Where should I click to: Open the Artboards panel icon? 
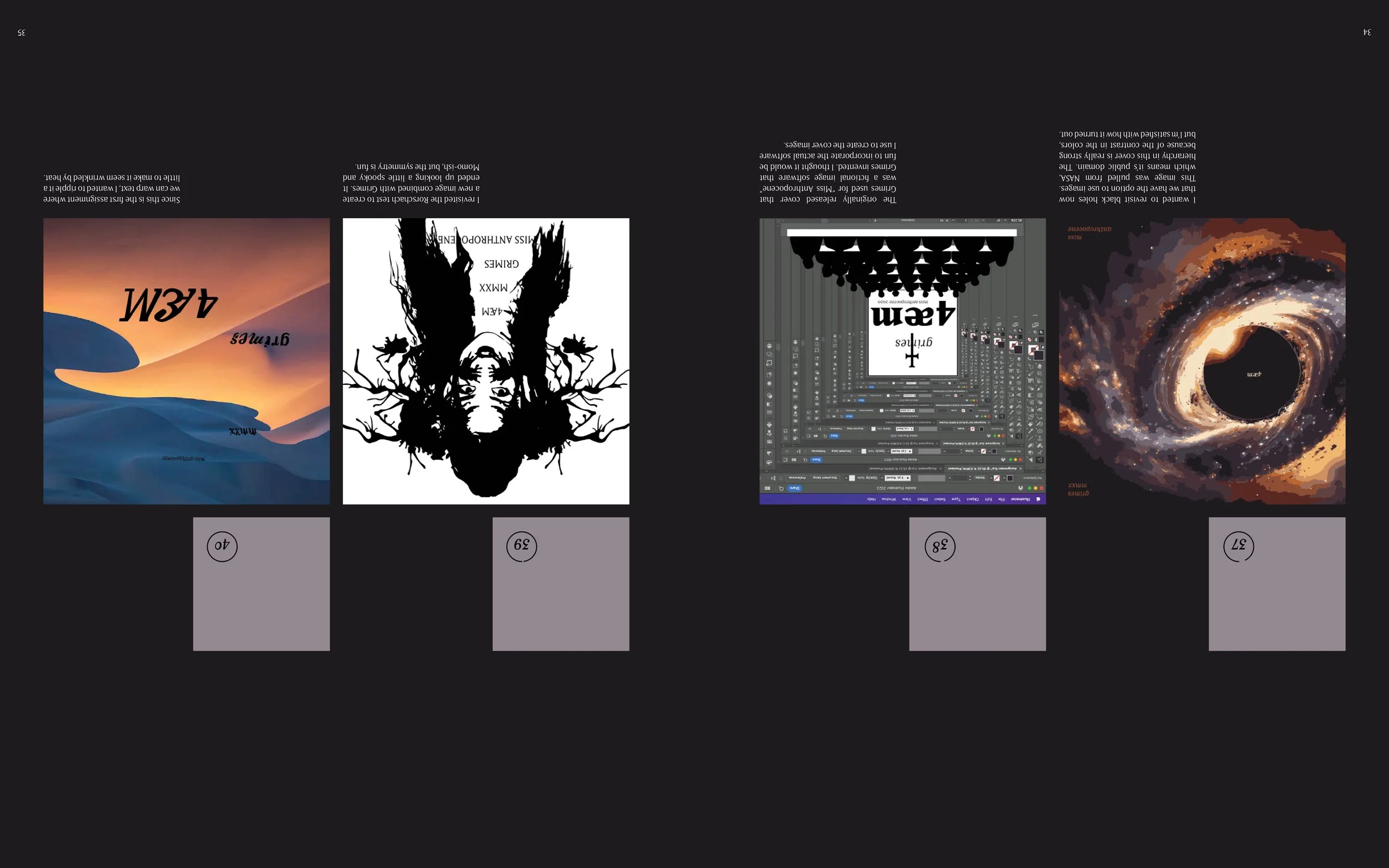770,355
